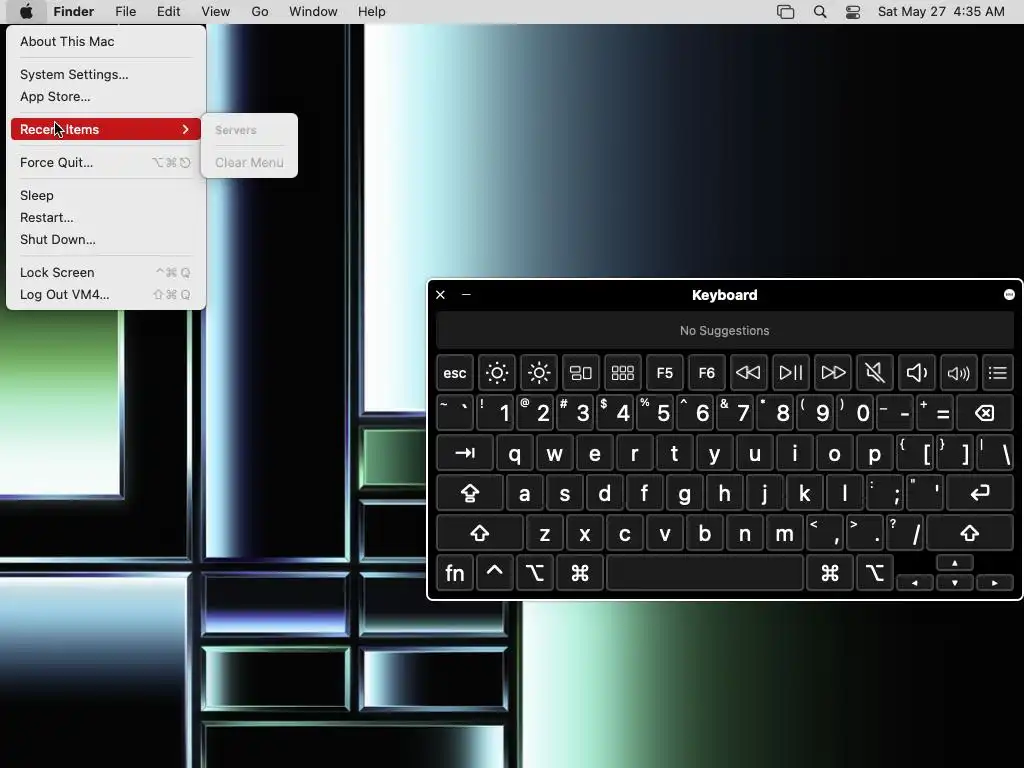
Task: Click the date and time in menu bar
Action: tap(941, 12)
